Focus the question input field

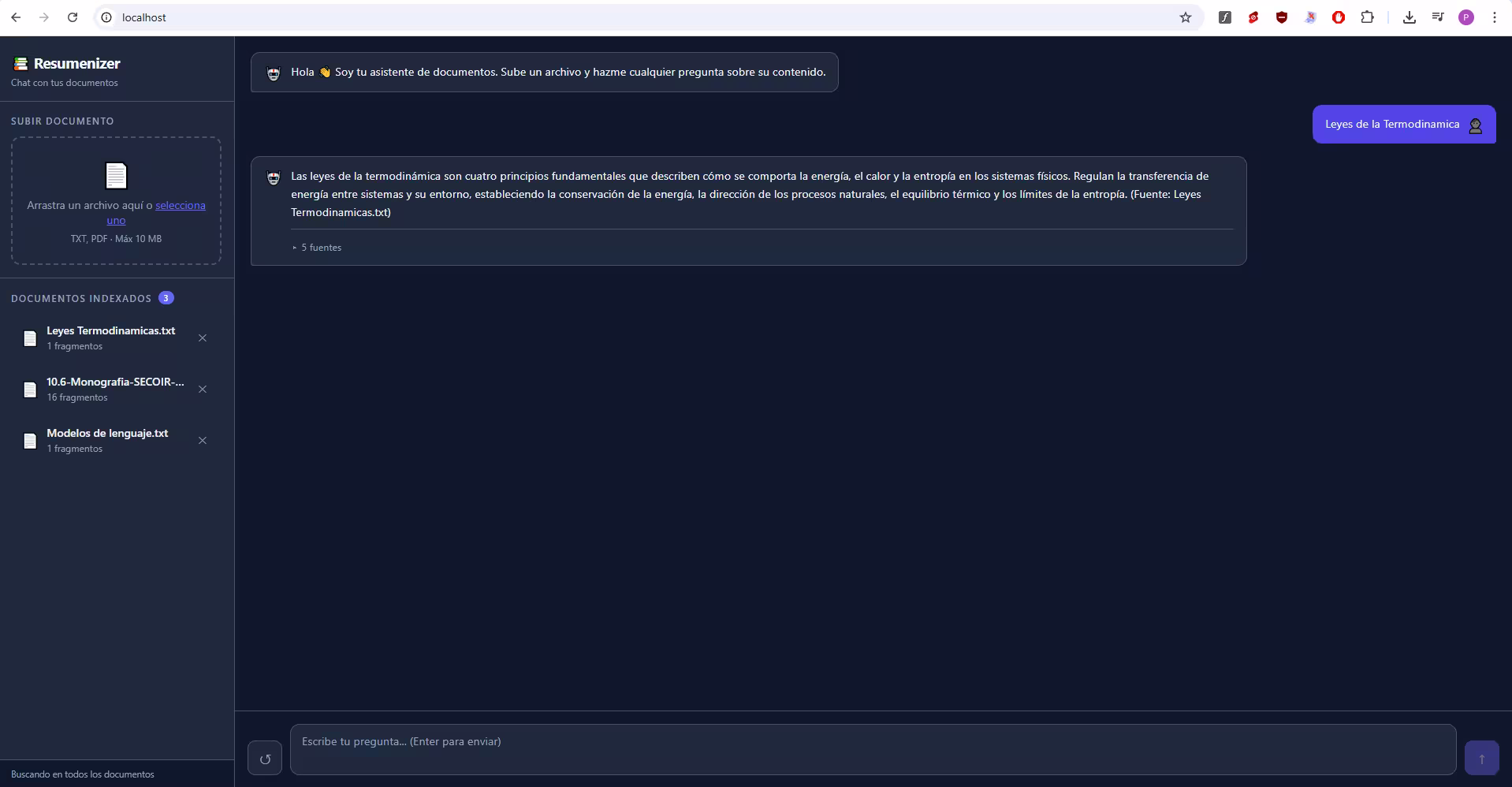point(872,749)
